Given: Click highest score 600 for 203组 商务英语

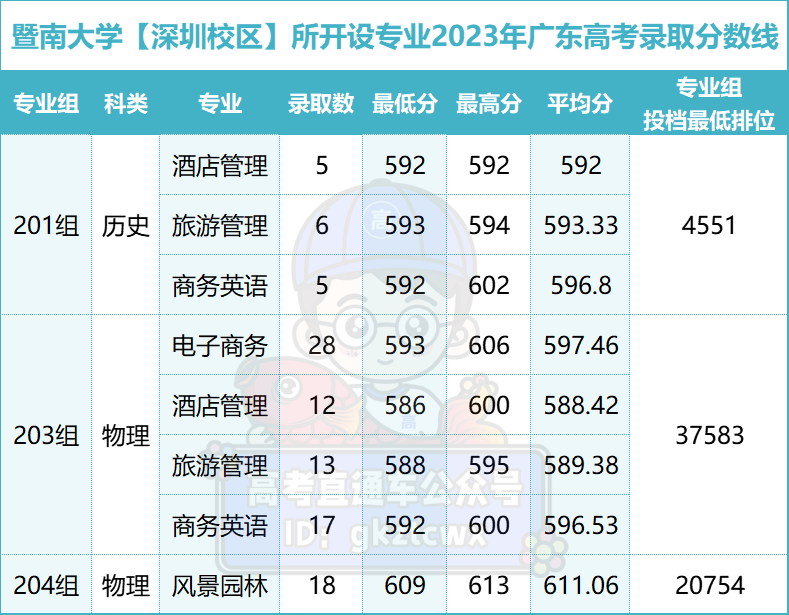Looking at the screenshot, I should pos(489,525).
